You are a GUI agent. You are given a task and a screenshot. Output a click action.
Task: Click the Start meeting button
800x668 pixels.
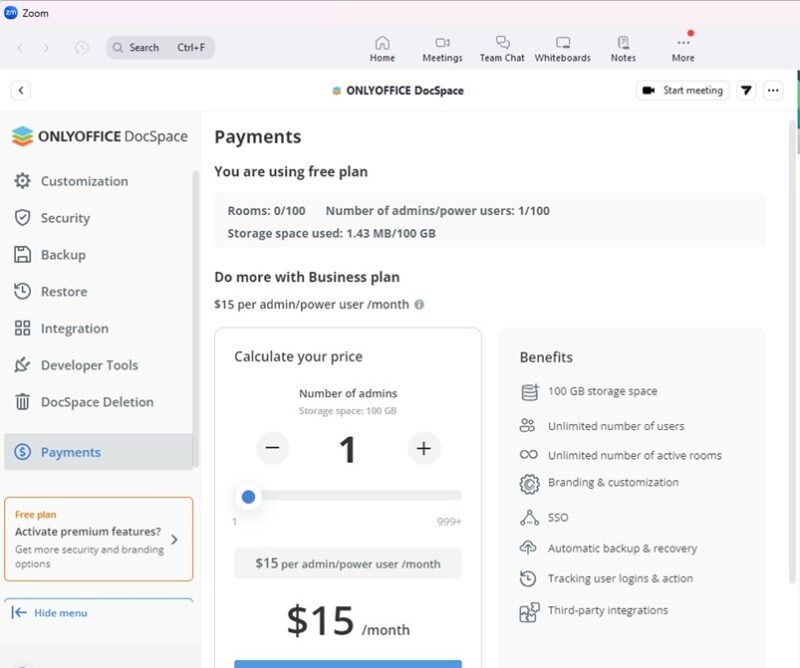[684, 90]
